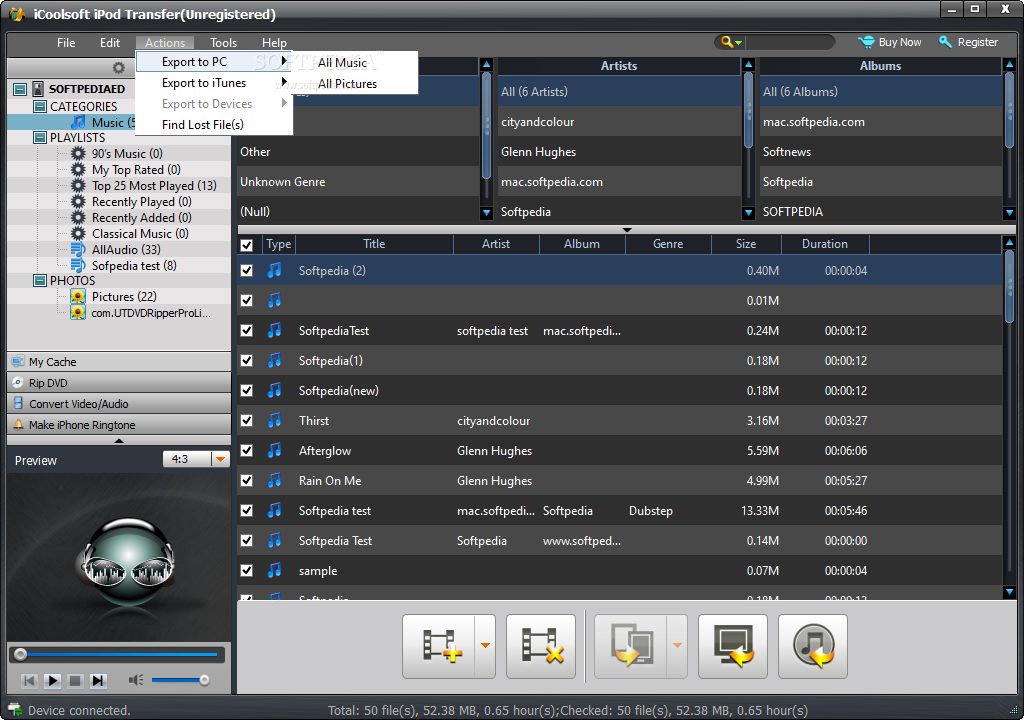
Task: Uncheck the SoftpediaTest row checkbox
Action: tap(247, 331)
